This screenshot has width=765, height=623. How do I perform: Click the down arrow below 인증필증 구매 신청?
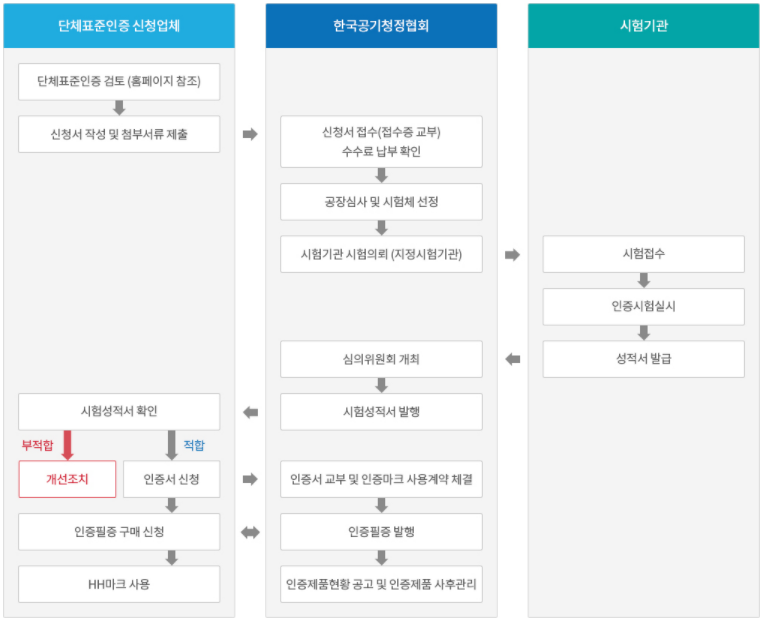point(171,558)
